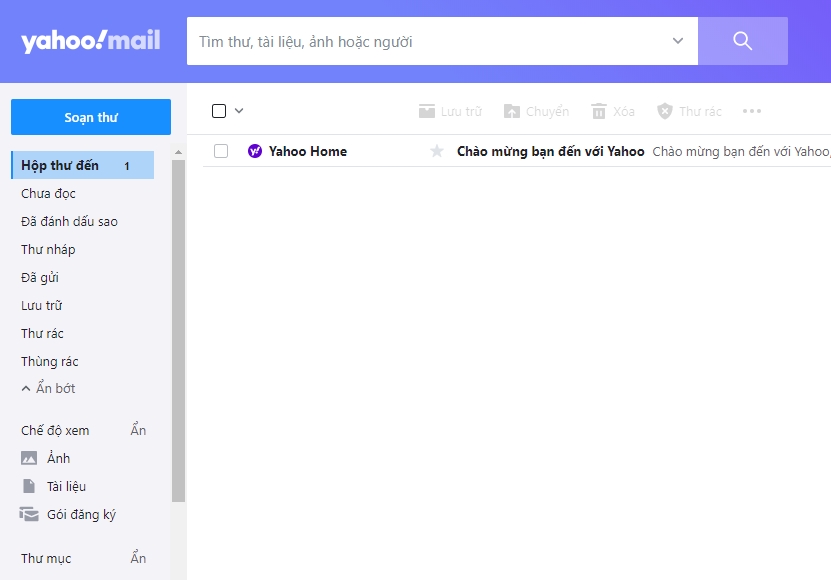Click the Thư rác toolbar label
The image size is (831, 580).
700,112
